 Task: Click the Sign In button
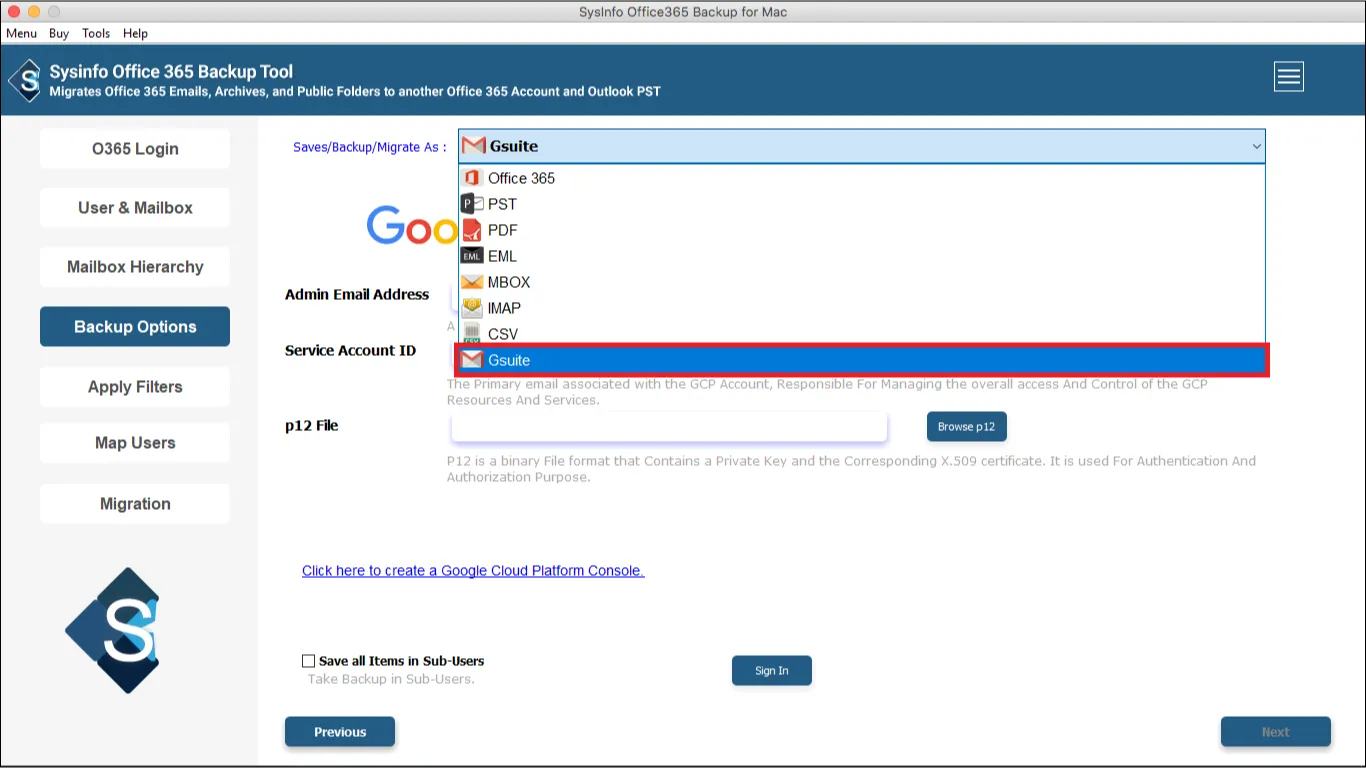point(771,671)
